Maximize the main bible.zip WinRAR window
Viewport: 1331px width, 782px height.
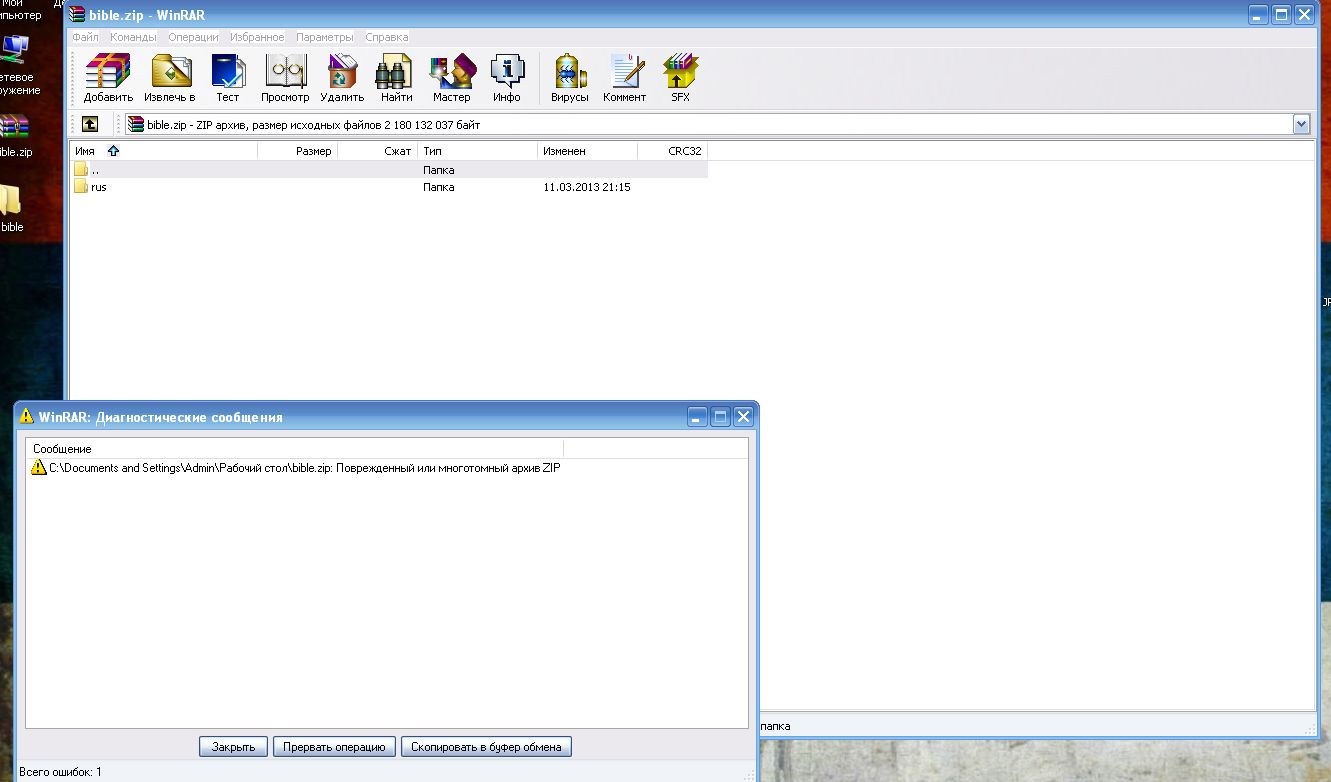tap(1281, 15)
